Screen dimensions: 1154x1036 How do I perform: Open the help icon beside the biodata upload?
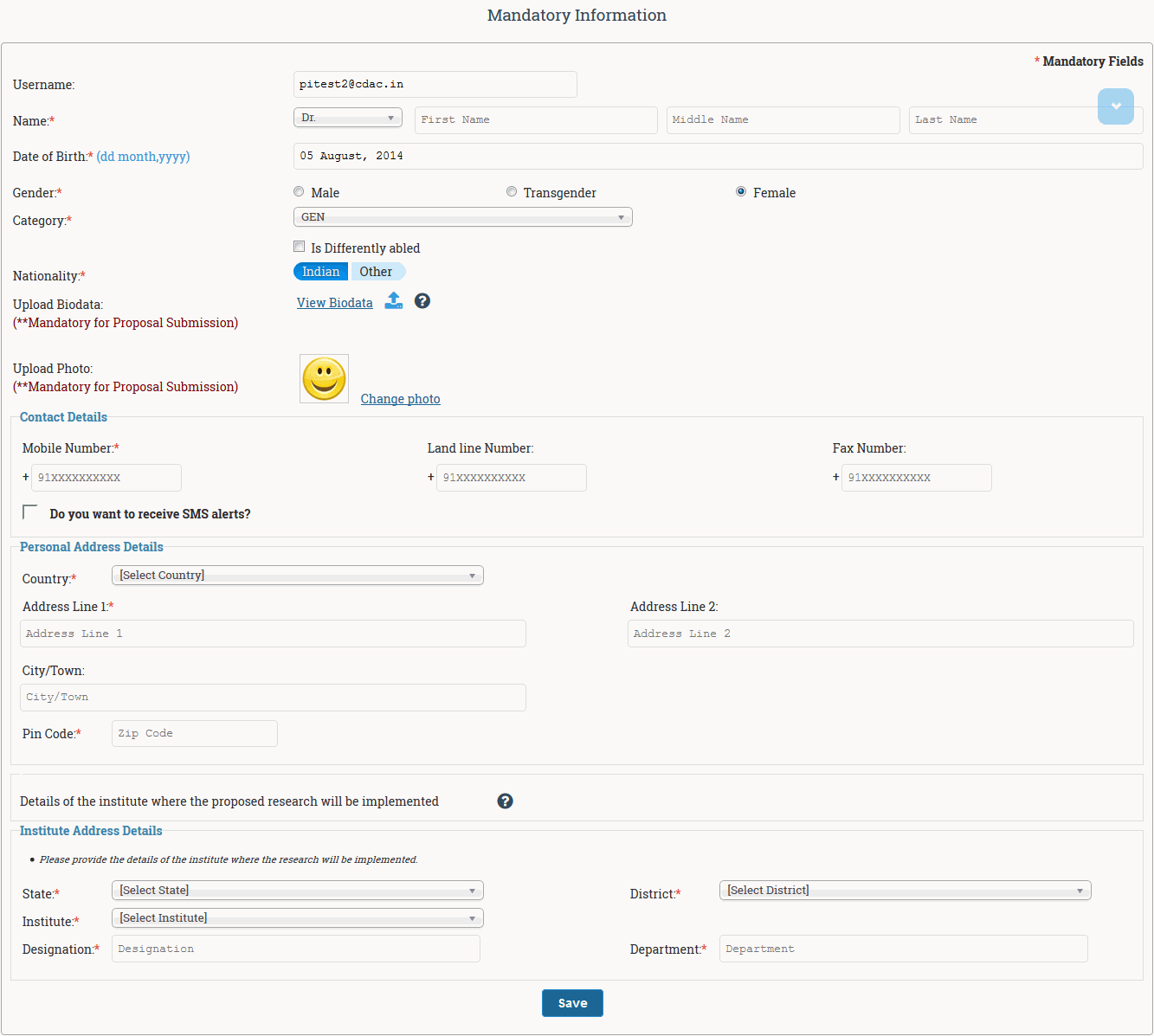(x=422, y=300)
